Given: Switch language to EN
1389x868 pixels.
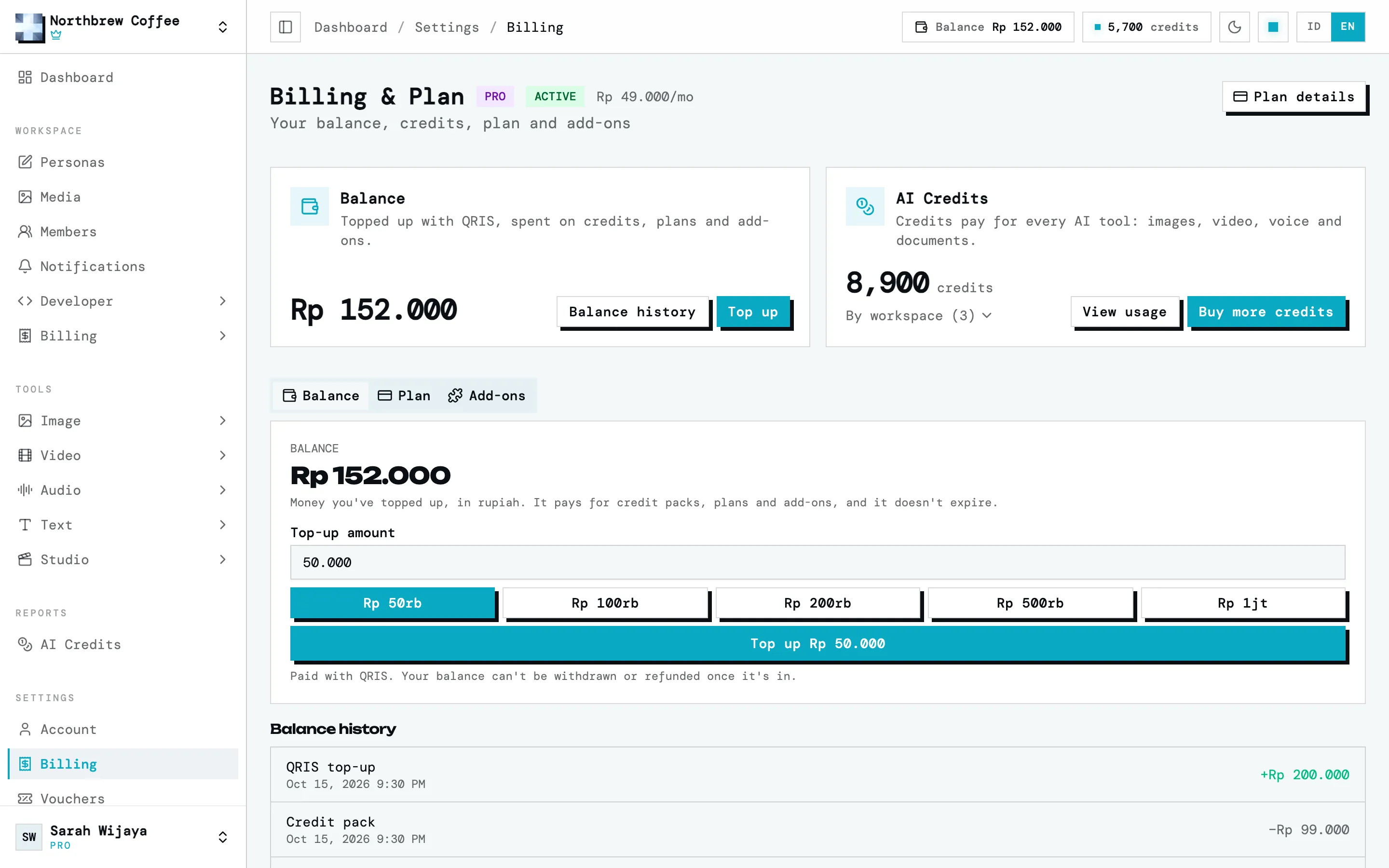Looking at the screenshot, I should [1347, 27].
